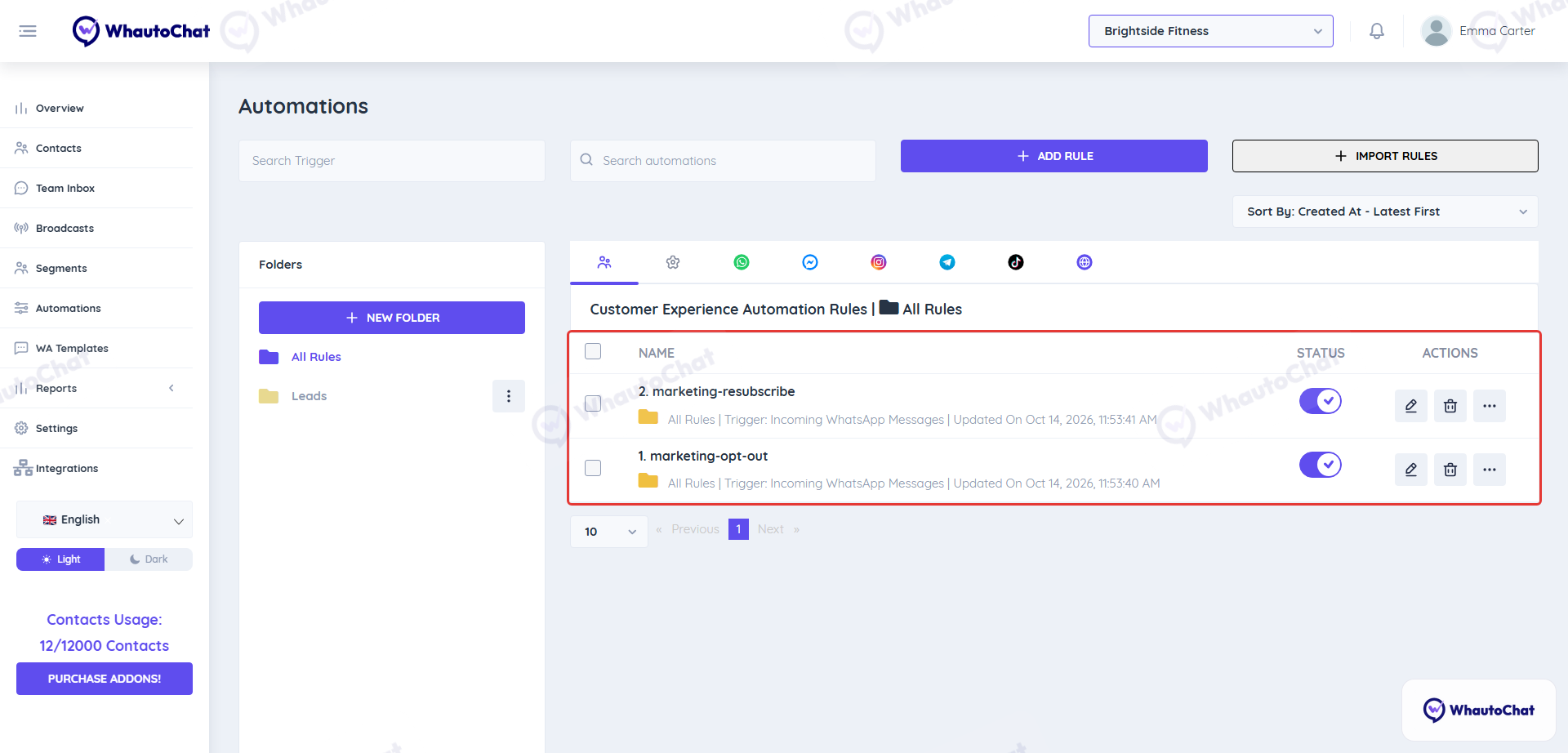
Task: Open the Brightside Fitness workspace dropdown
Action: pyautogui.click(x=1211, y=31)
